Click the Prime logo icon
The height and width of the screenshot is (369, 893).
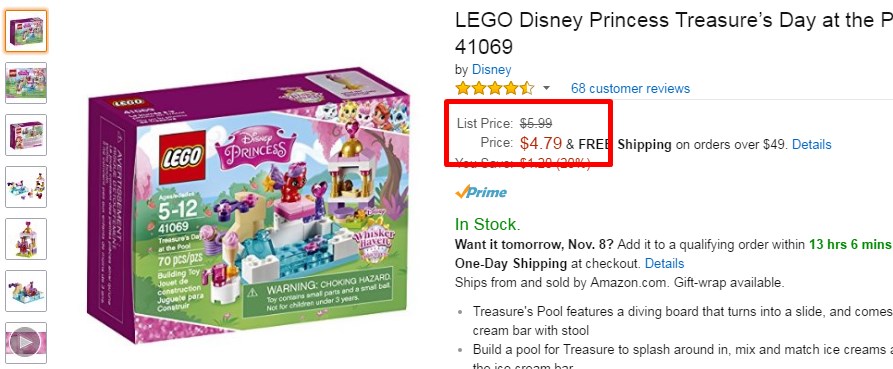point(481,192)
